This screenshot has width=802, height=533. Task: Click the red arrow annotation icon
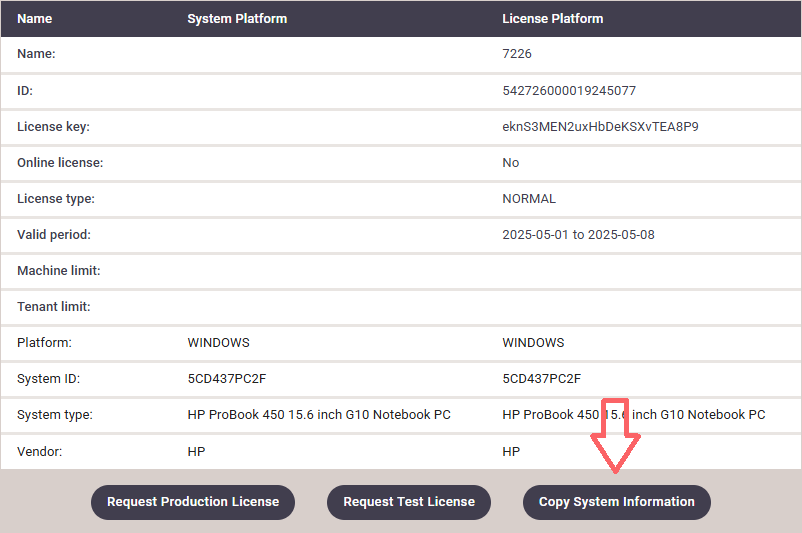(615, 436)
